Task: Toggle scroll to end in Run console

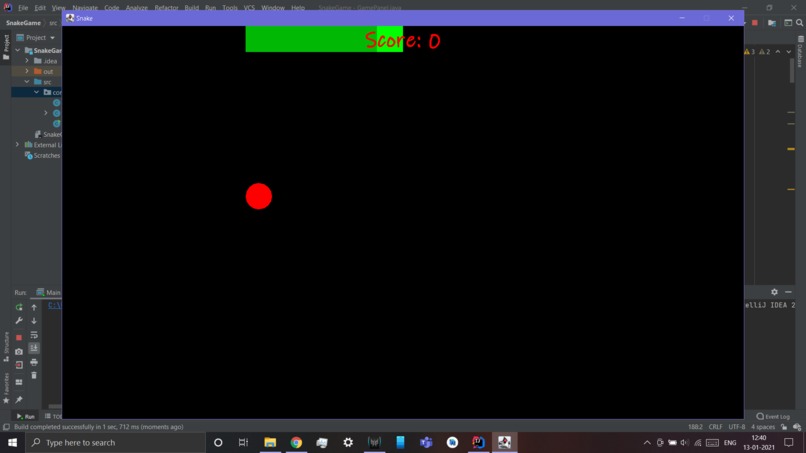Action: click(x=34, y=349)
